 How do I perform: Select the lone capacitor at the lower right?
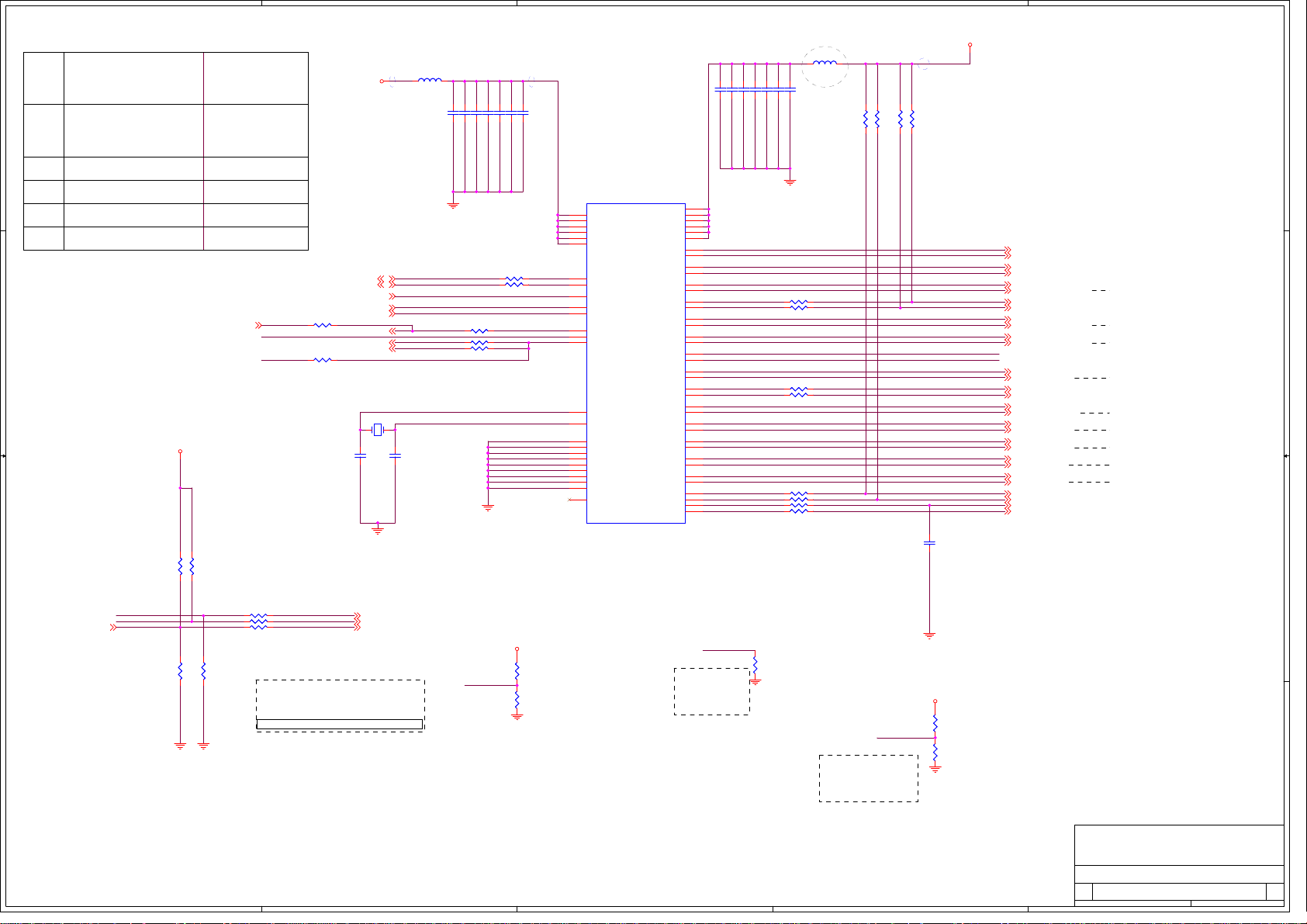929,543
